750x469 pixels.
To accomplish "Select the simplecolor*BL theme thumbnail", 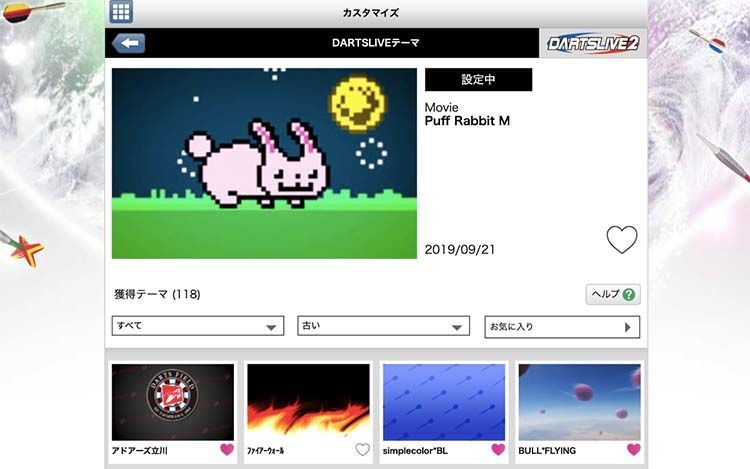I will coord(444,402).
